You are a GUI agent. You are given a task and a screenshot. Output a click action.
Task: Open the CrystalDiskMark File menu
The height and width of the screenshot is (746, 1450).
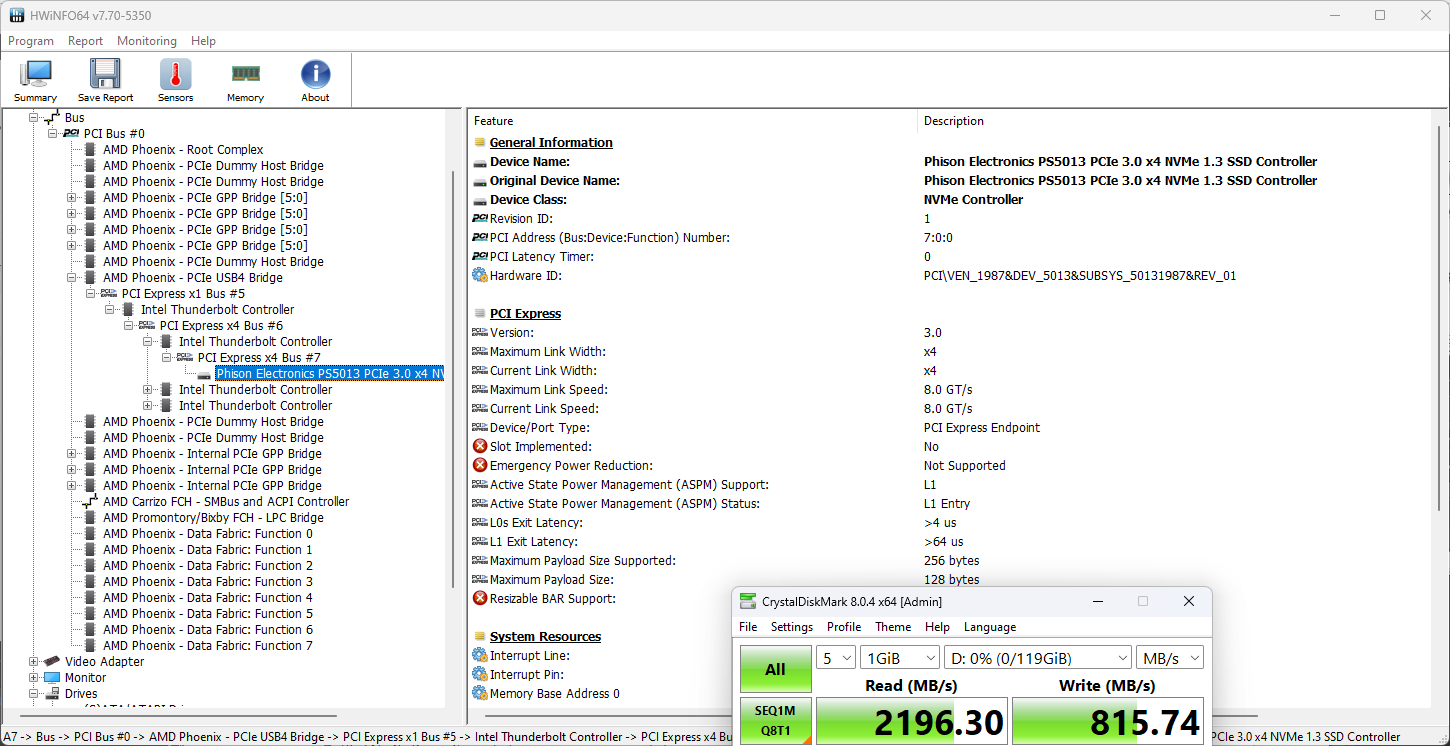(x=748, y=627)
